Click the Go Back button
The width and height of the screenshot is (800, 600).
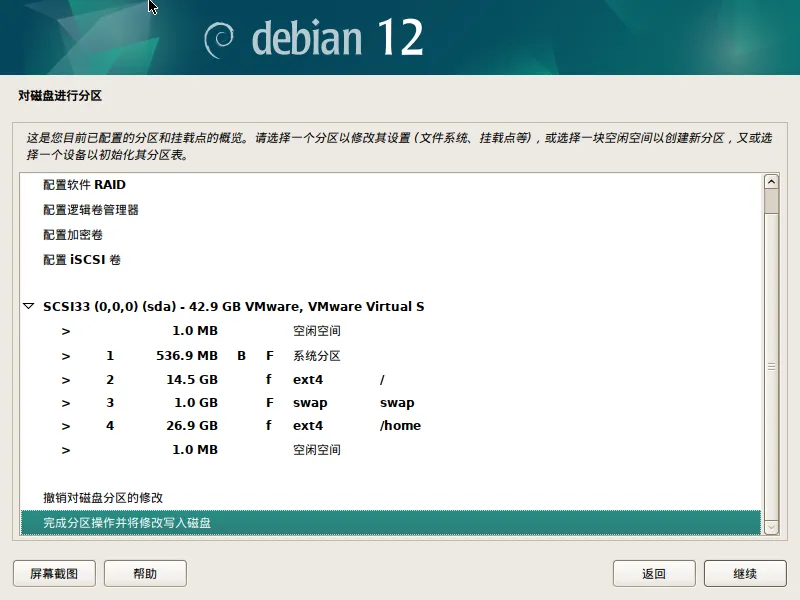click(654, 573)
